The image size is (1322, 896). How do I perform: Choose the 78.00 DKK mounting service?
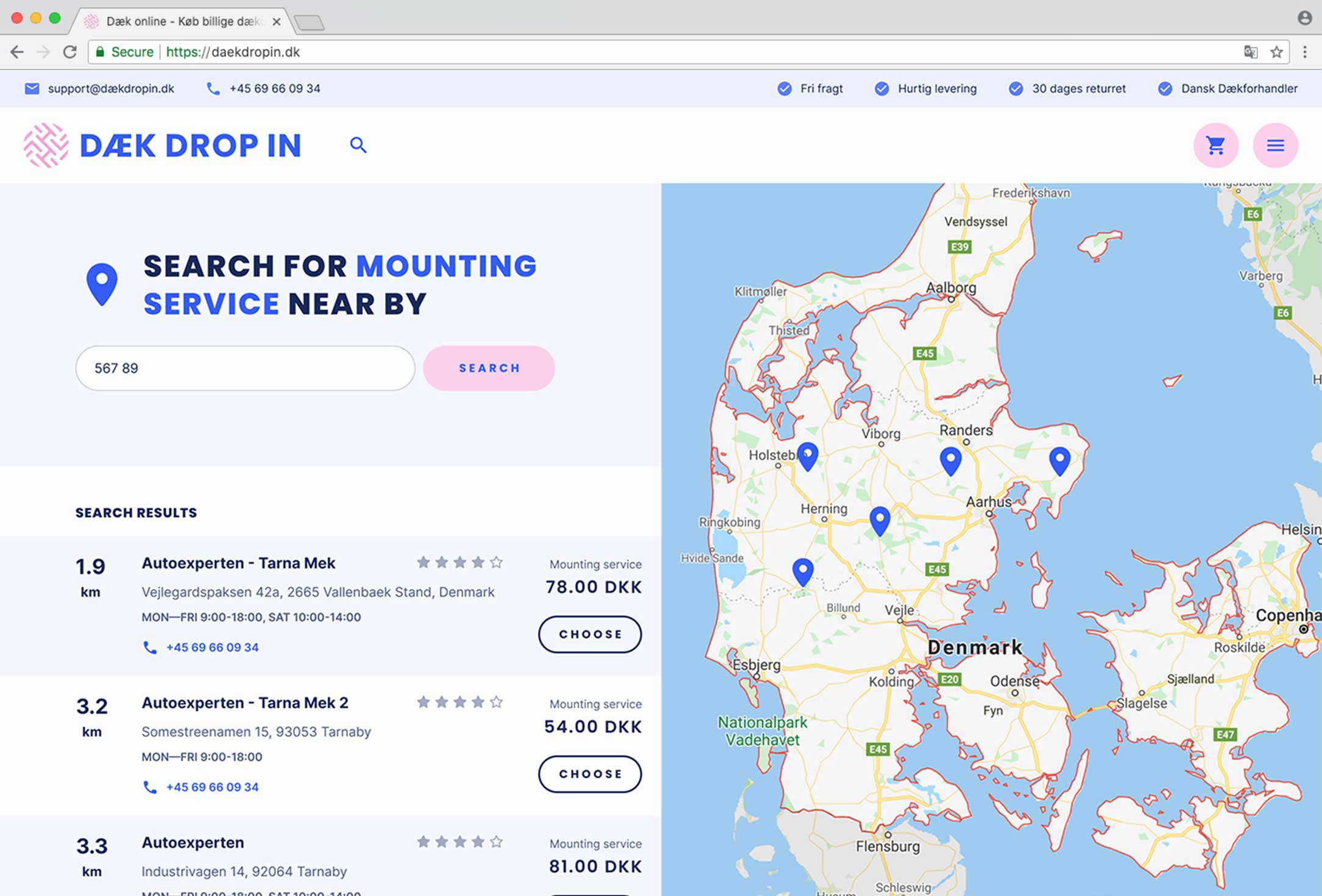click(x=590, y=634)
